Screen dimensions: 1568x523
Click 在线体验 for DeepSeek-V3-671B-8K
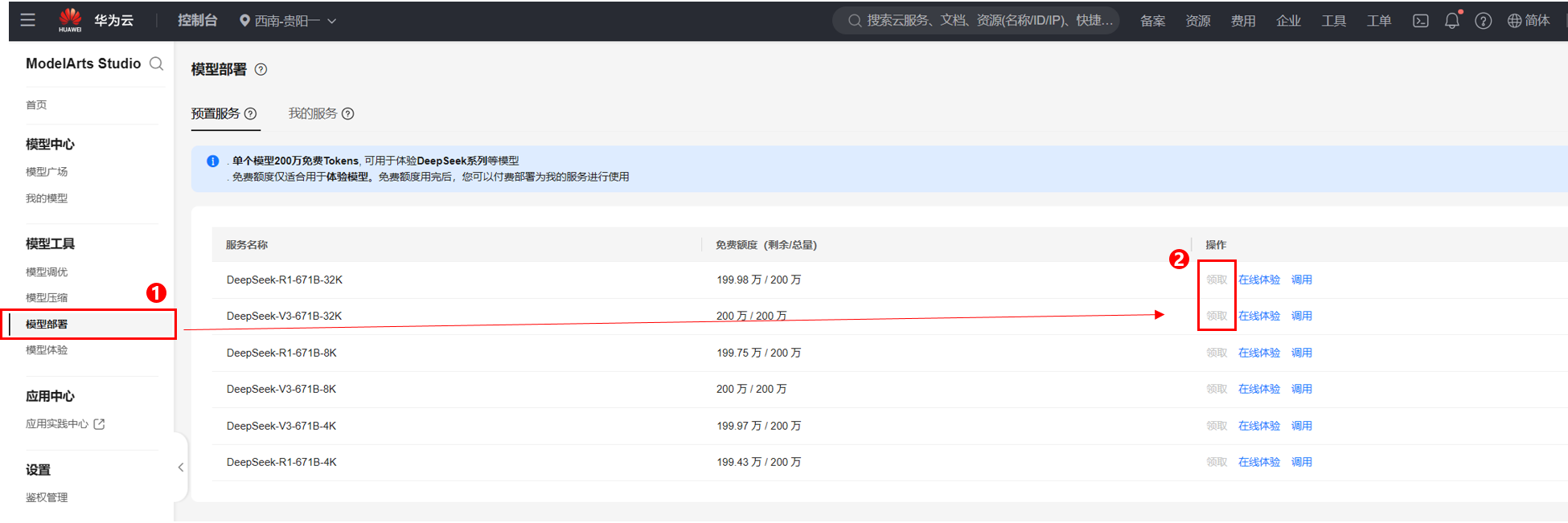1259,390
